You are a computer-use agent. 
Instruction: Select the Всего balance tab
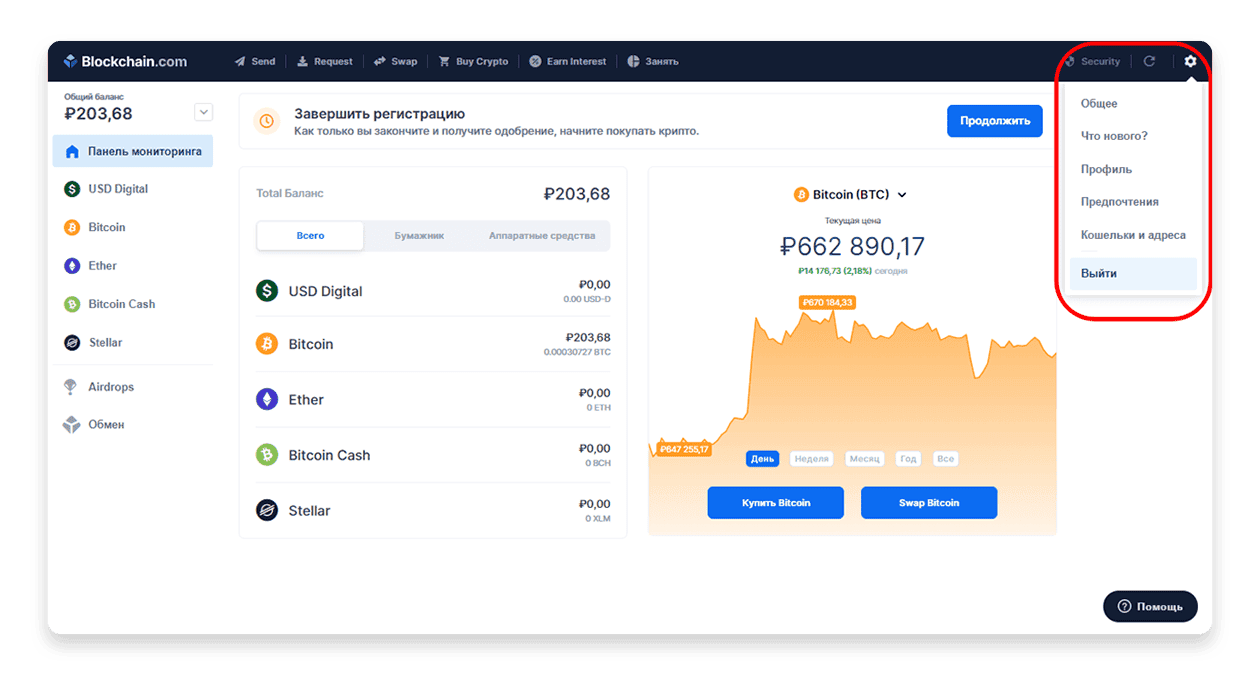point(311,236)
